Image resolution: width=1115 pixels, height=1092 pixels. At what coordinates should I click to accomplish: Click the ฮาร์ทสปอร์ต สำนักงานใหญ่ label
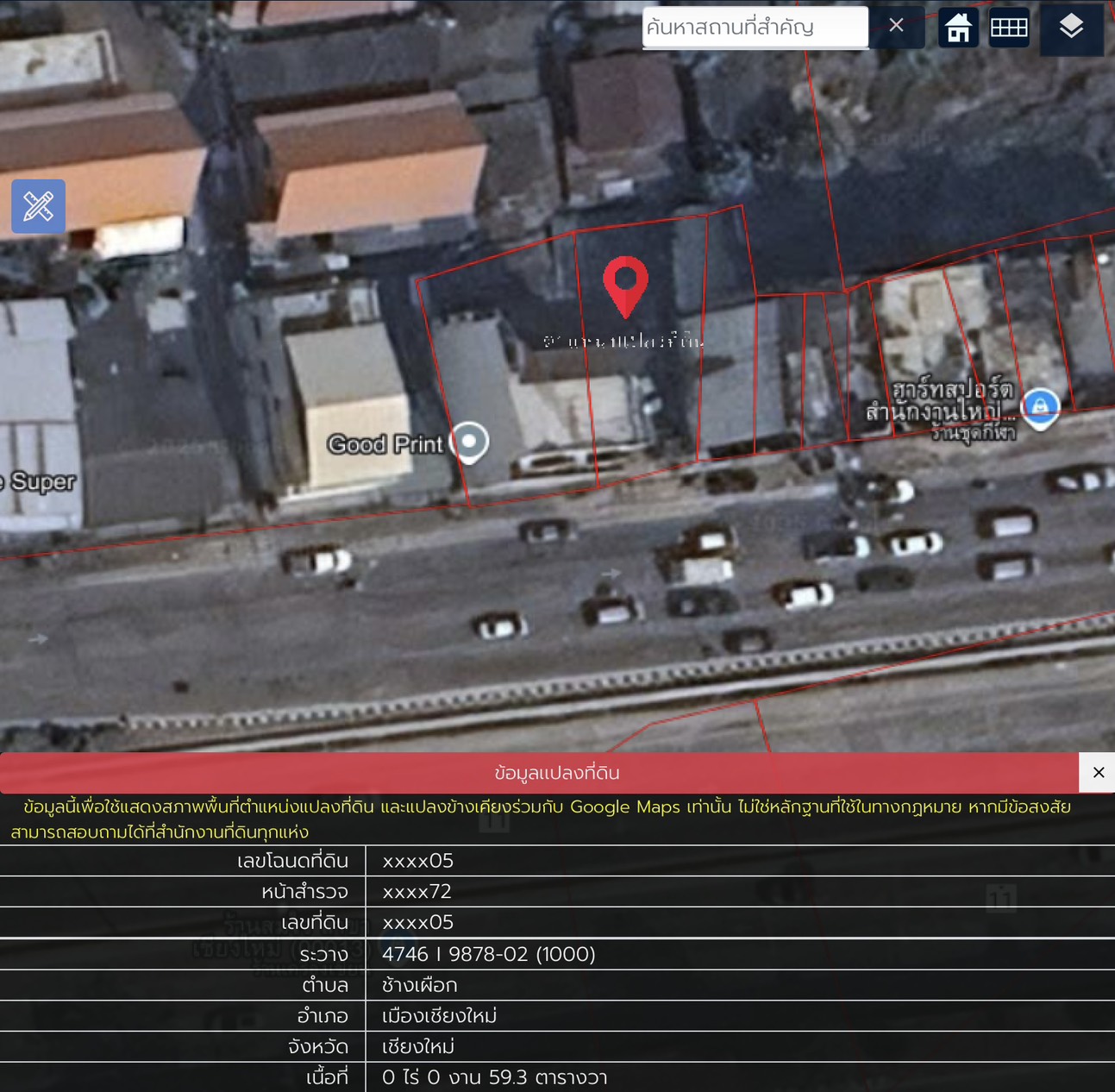(940, 401)
